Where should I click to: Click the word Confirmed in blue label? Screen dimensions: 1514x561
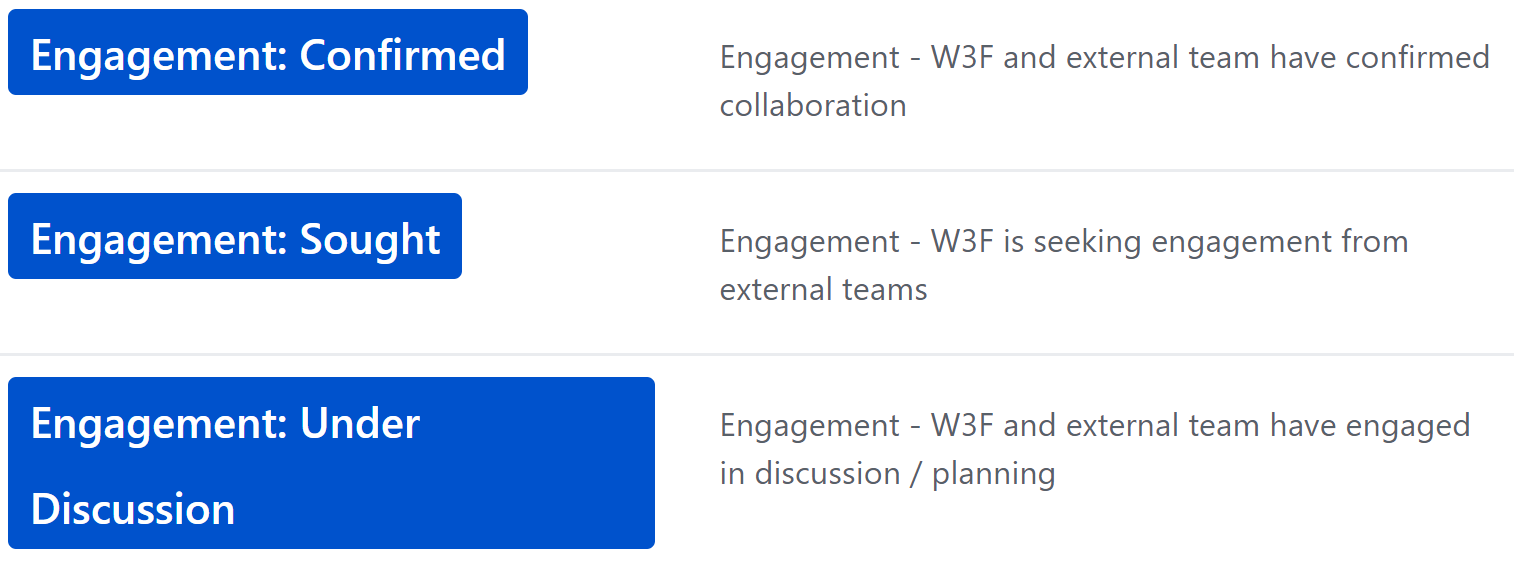403,55
